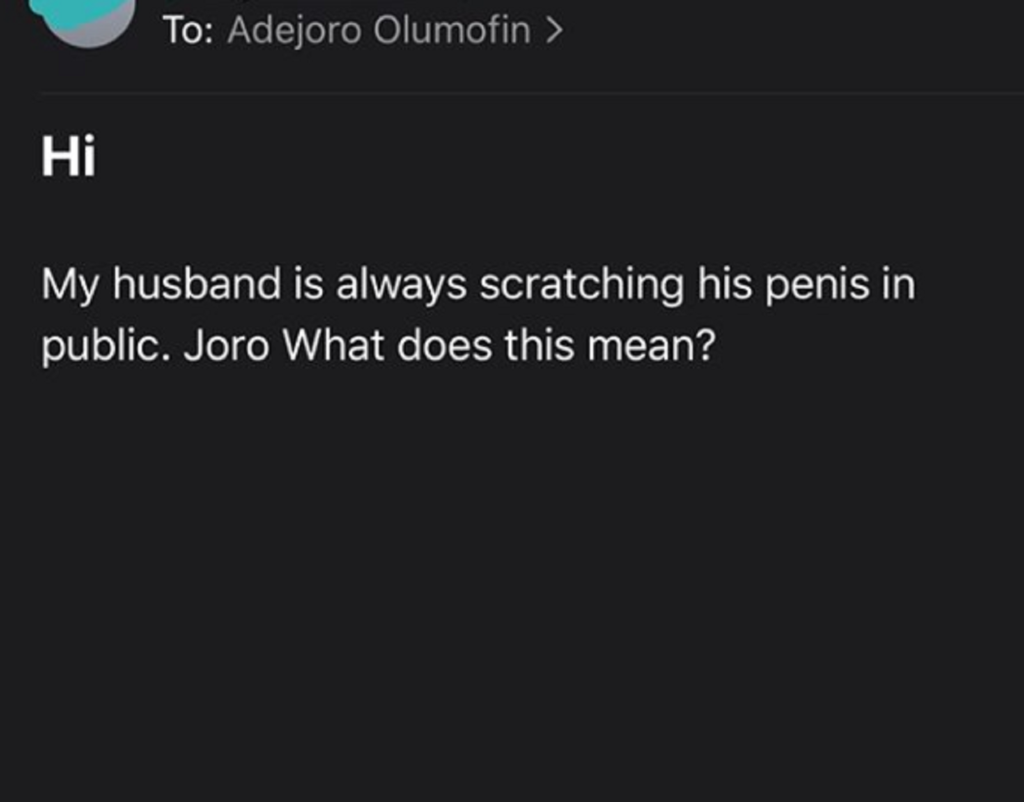
Task: Select the Olumofin surname in recipient field
Action: pos(451,31)
